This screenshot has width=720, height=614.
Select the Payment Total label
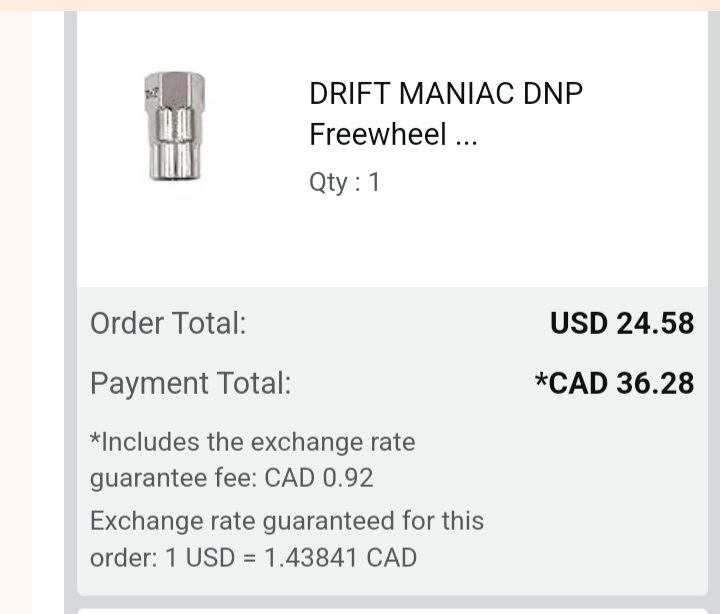tap(190, 383)
